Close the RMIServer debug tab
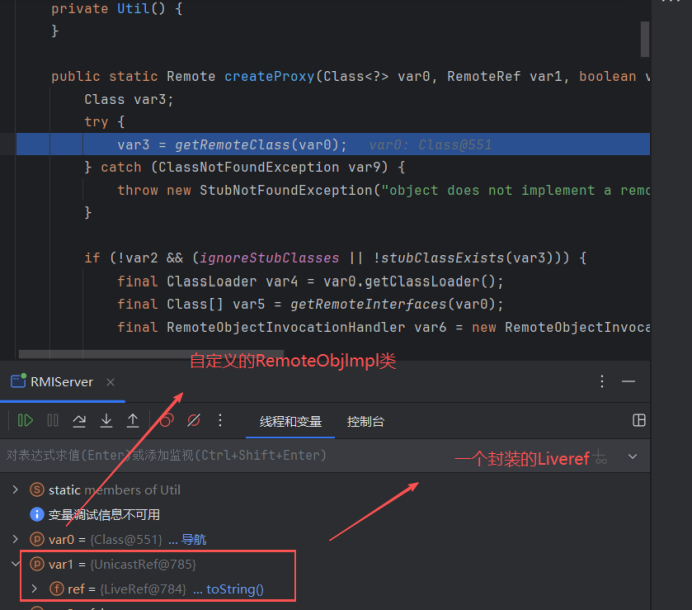This screenshot has height=610, width=692. pos(111,382)
